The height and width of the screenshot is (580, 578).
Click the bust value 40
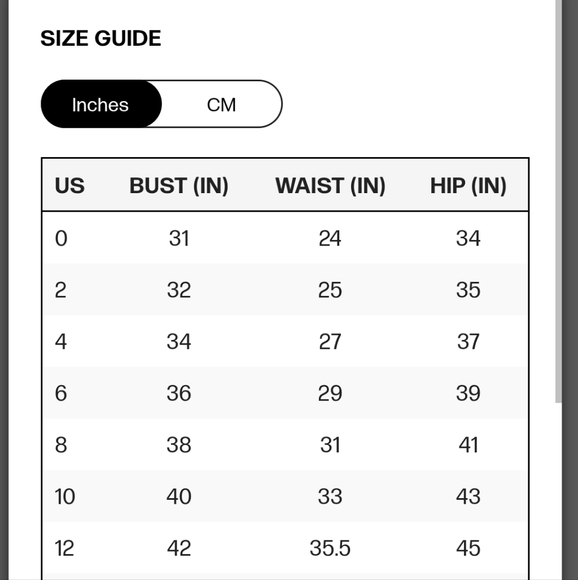point(179,496)
